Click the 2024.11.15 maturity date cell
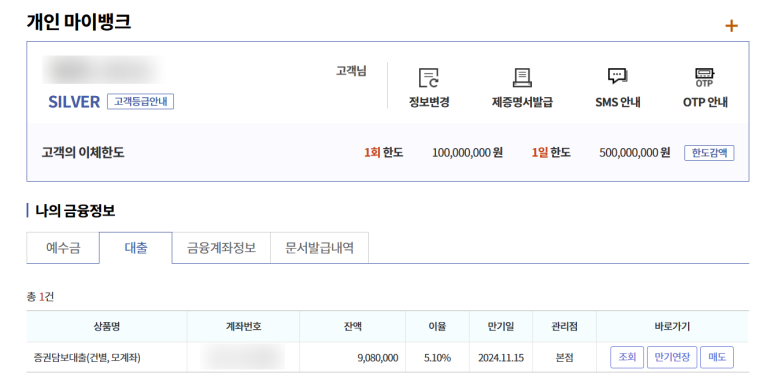The image size is (773, 377). pyautogui.click(x=501, y=358)
